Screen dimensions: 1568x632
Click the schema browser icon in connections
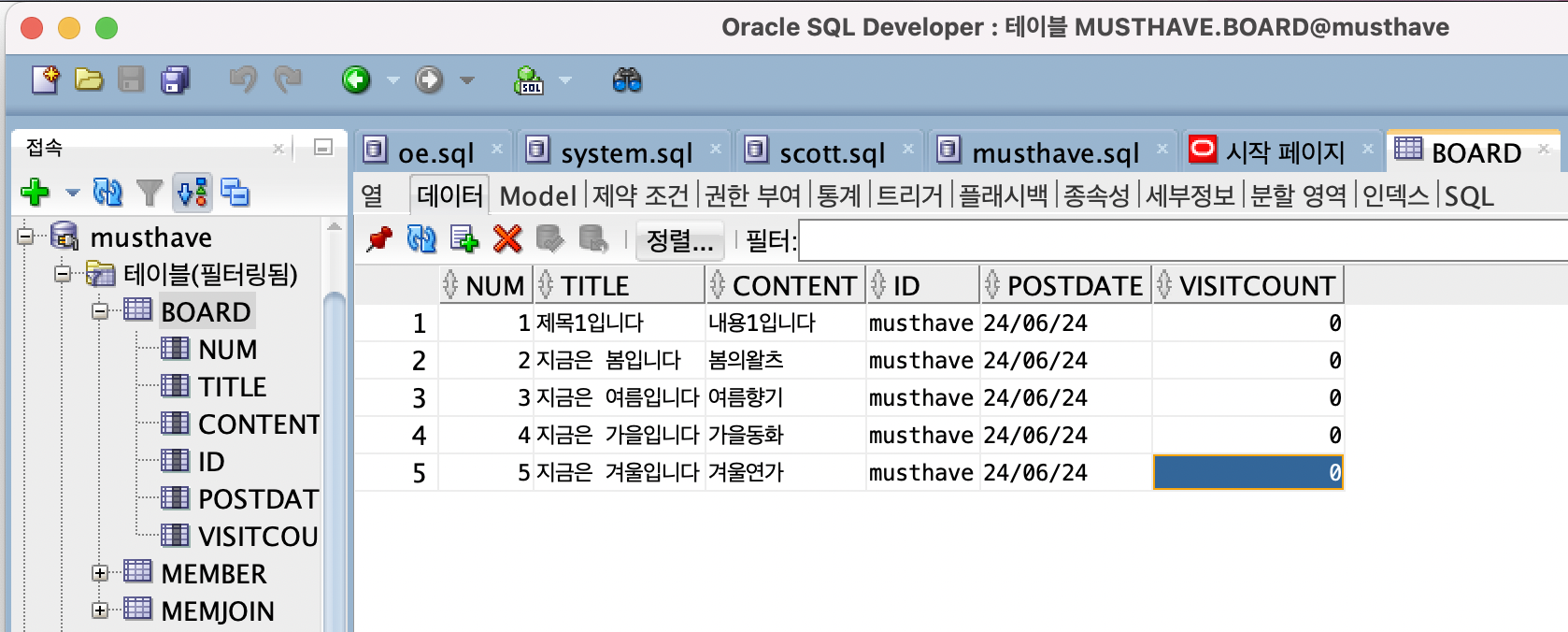(x=193, y=194)
